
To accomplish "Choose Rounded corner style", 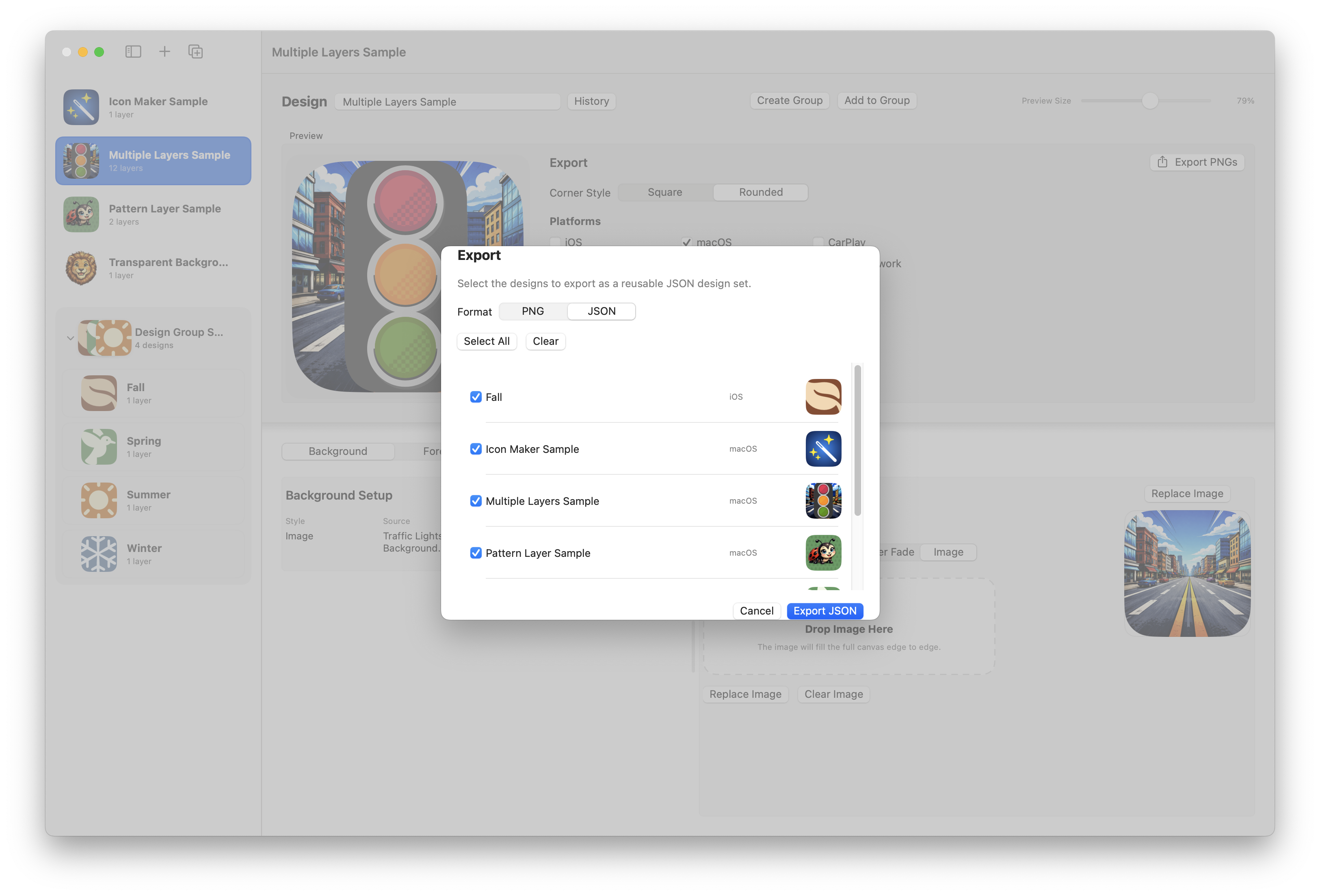I will tap(761, 192).
